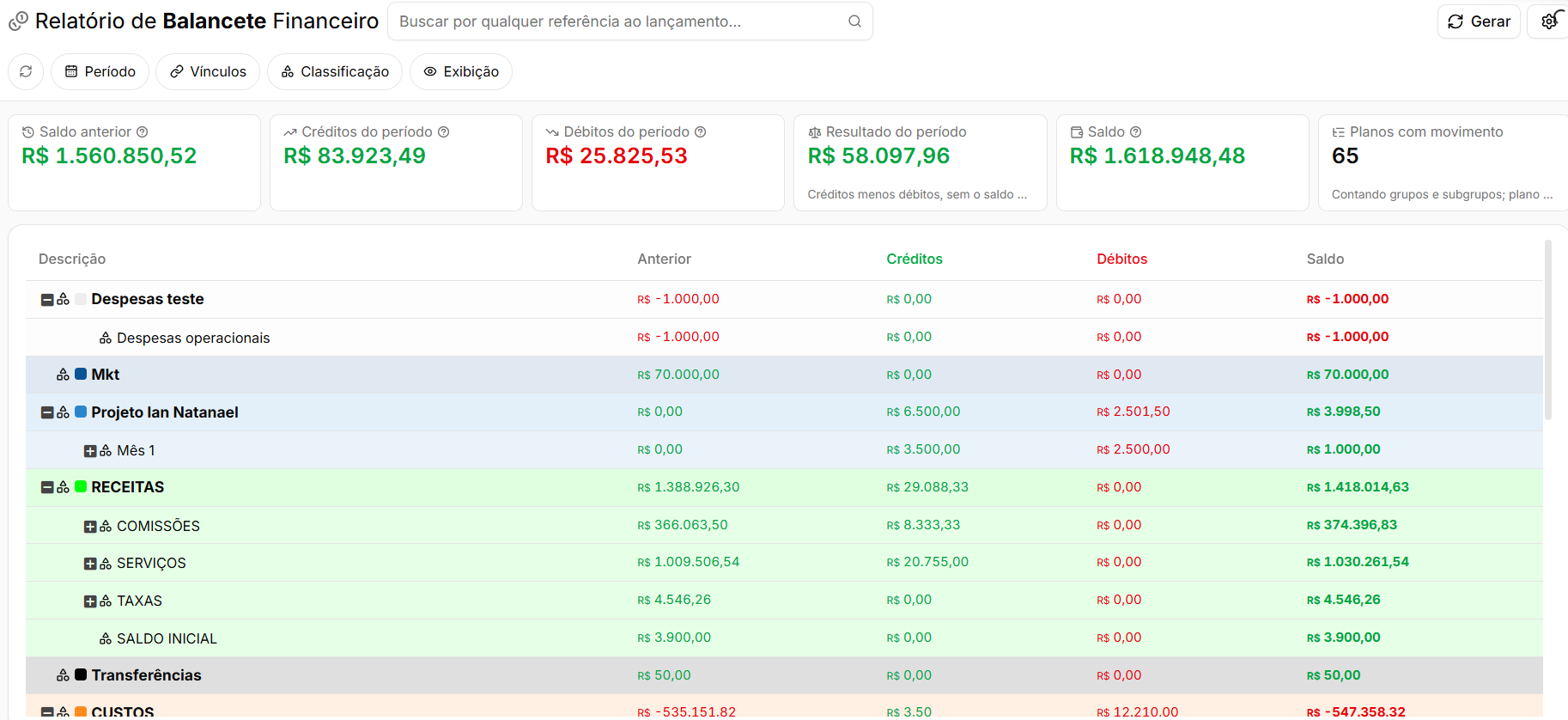Click the hierarchy icon on Despesas operacionais row

coord(106,339)
